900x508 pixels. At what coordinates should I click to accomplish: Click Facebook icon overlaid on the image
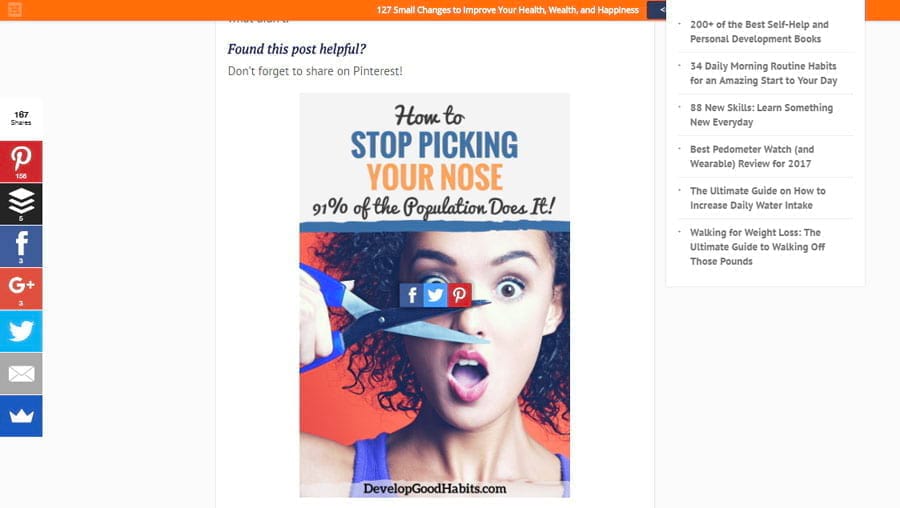[412, 295]
